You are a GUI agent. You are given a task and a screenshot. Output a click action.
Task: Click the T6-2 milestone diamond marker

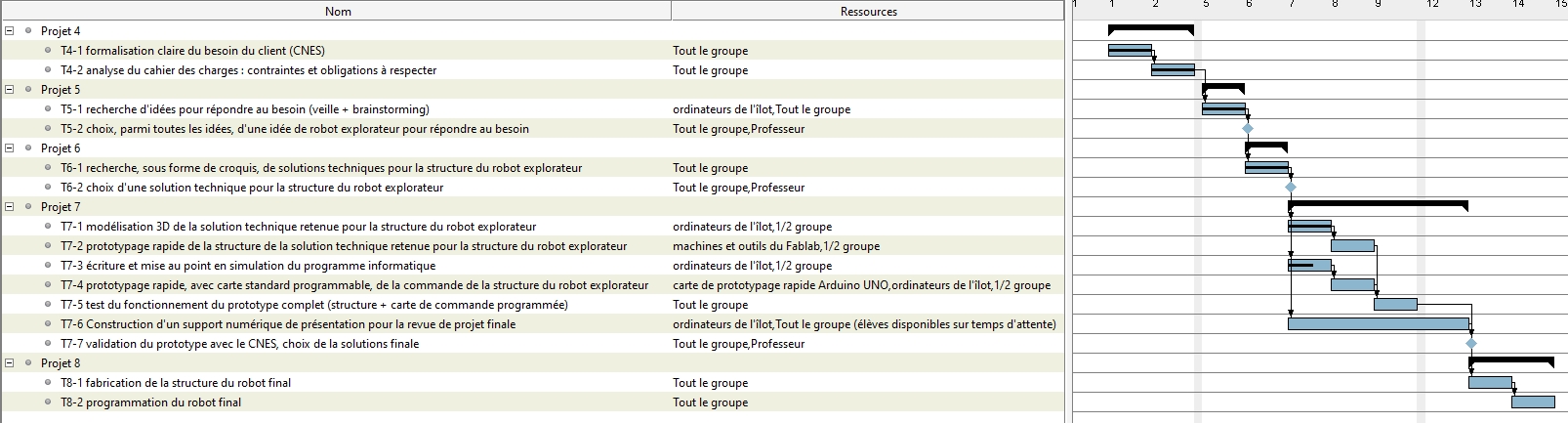[1290, 187]
